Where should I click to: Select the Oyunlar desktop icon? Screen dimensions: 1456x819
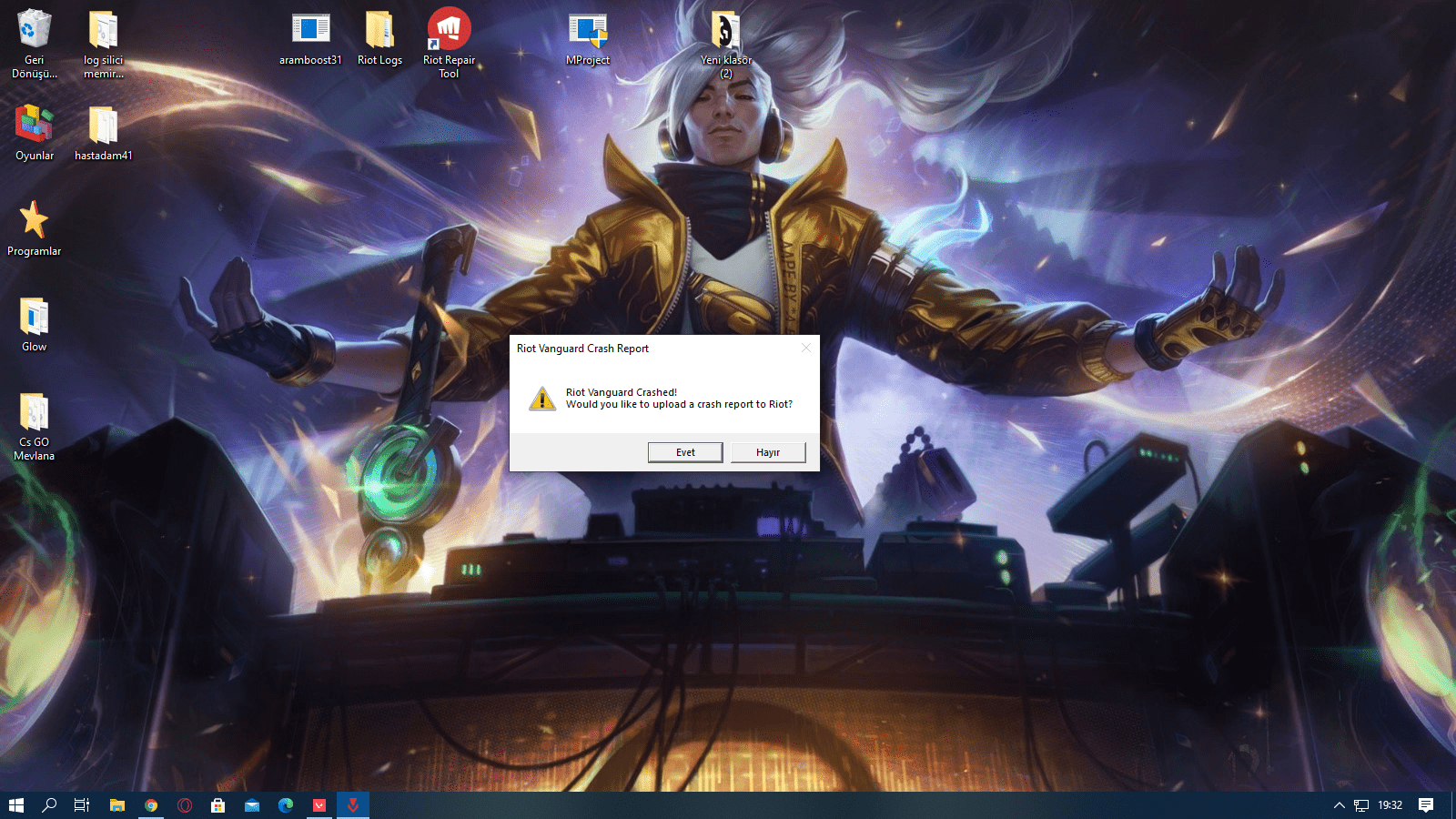pos(35,134)
